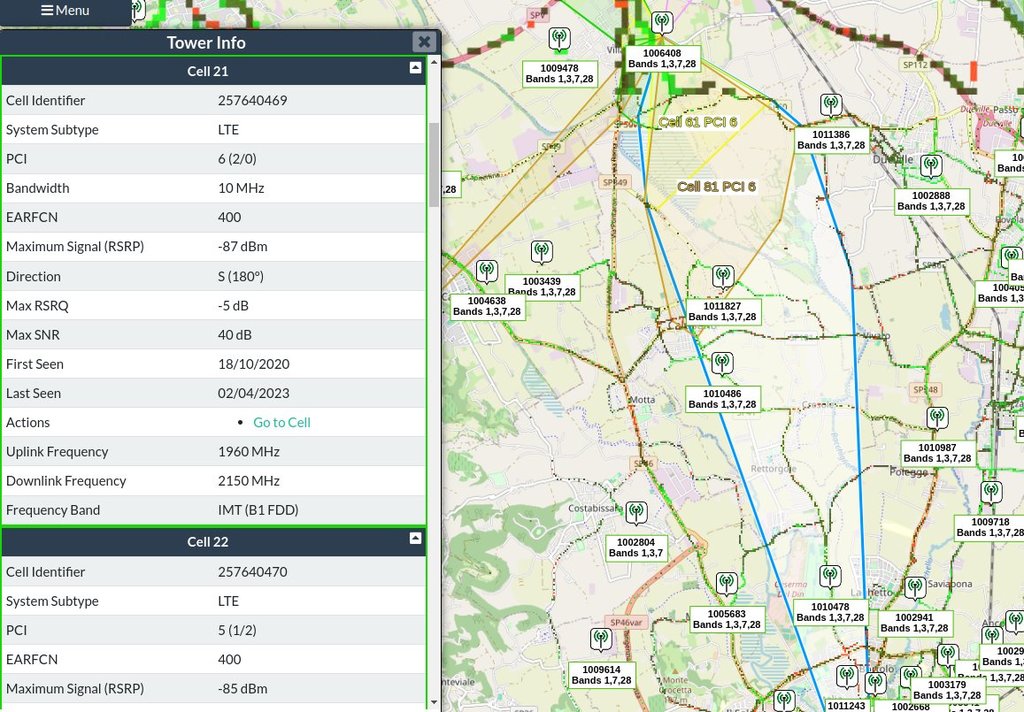Click tower marker 1011386
The image size is (1024, 712).
[830, 105]
